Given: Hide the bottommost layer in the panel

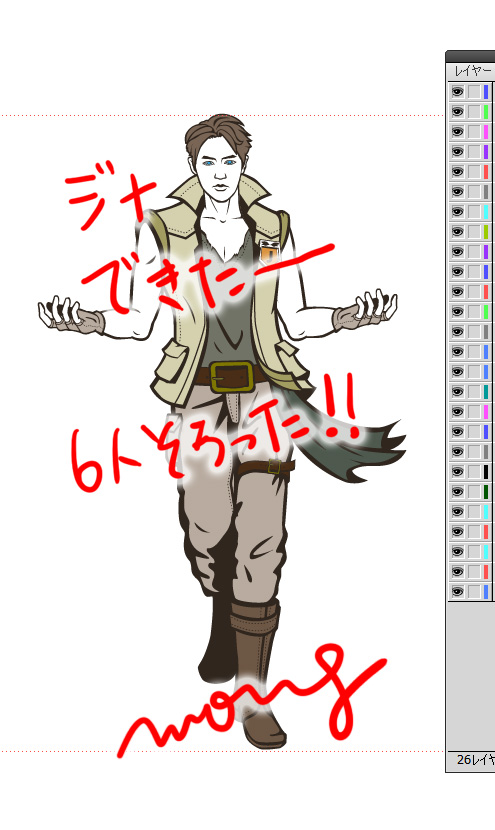Looking at the screenshot, I should point(458,592).
